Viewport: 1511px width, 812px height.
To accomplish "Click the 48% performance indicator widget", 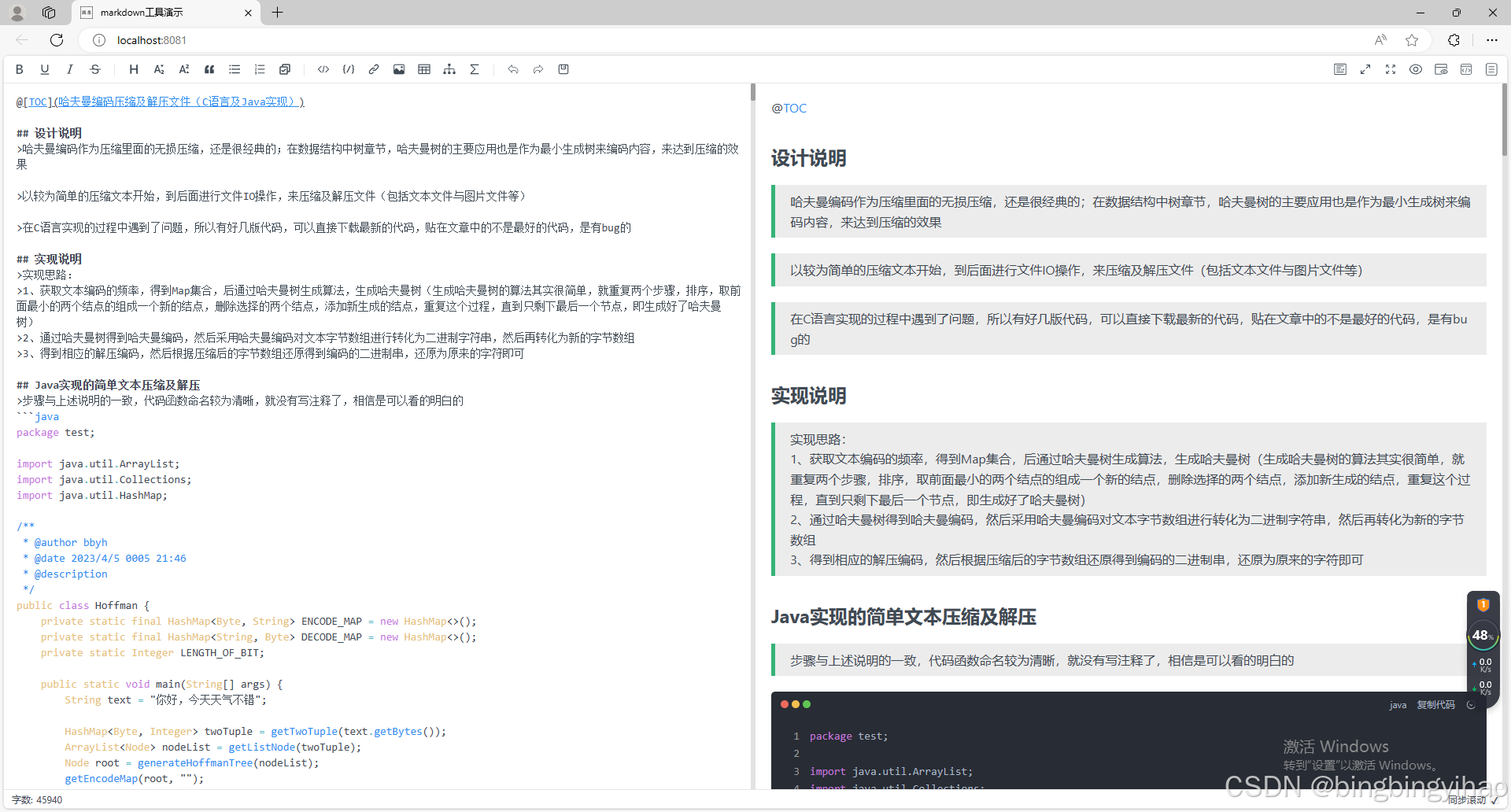I will (1483, 635).
